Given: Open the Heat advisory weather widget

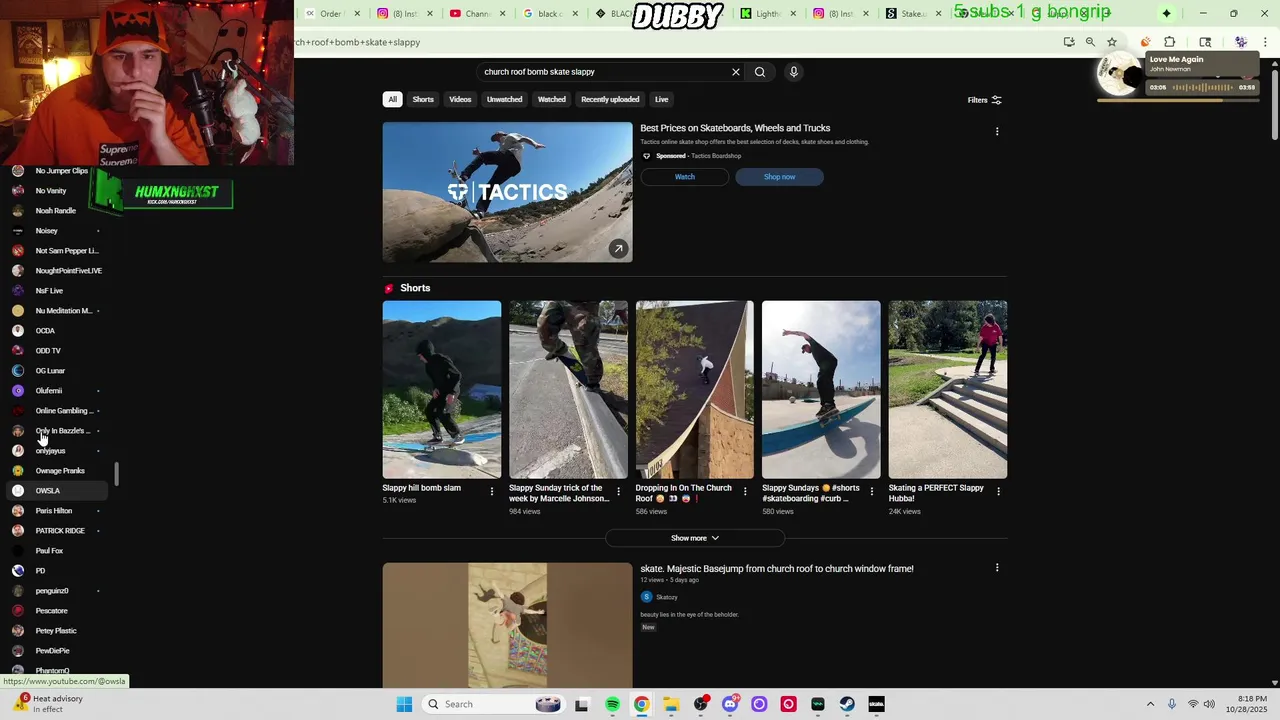Looking at the screenshot, I should point(48,704).
